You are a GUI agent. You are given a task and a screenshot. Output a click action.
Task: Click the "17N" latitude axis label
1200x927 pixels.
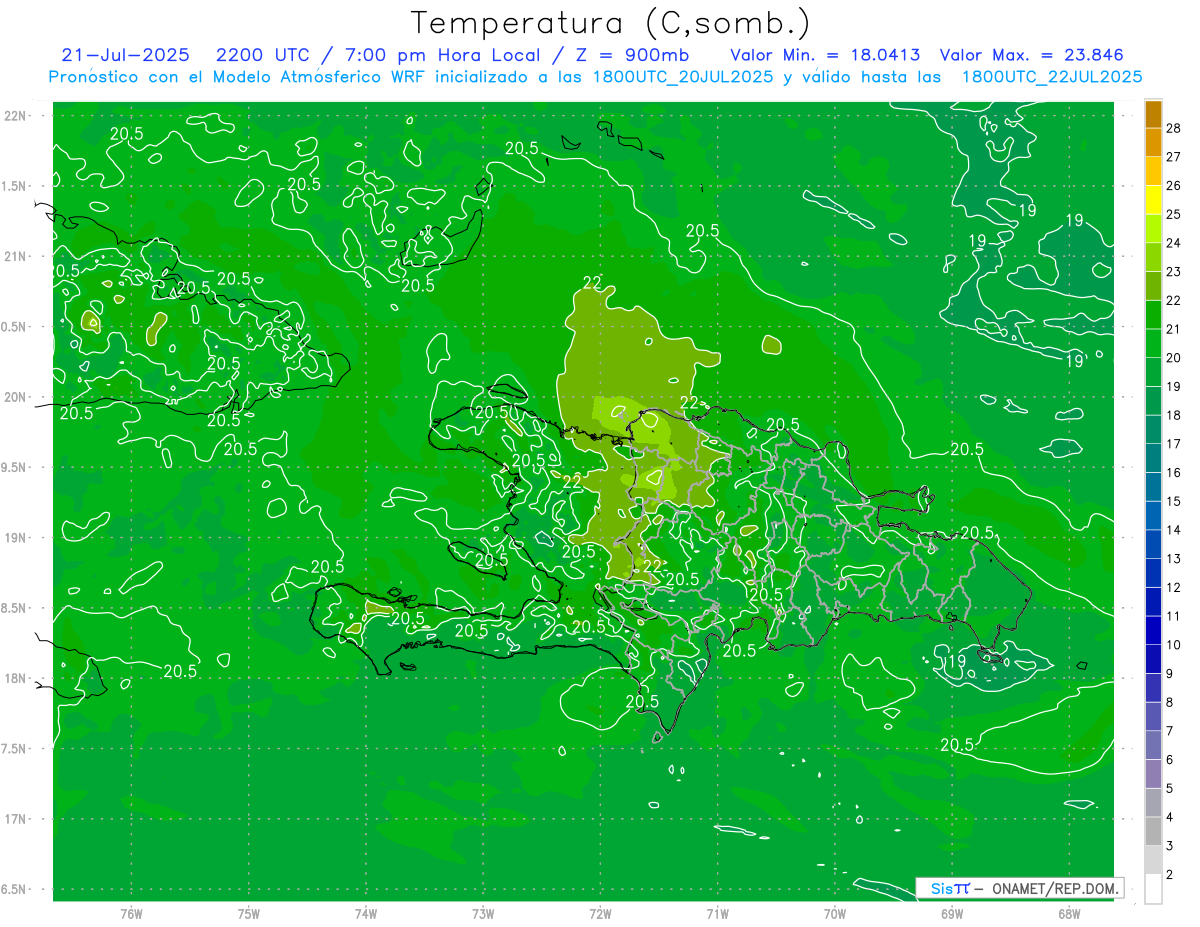point(15,819)
